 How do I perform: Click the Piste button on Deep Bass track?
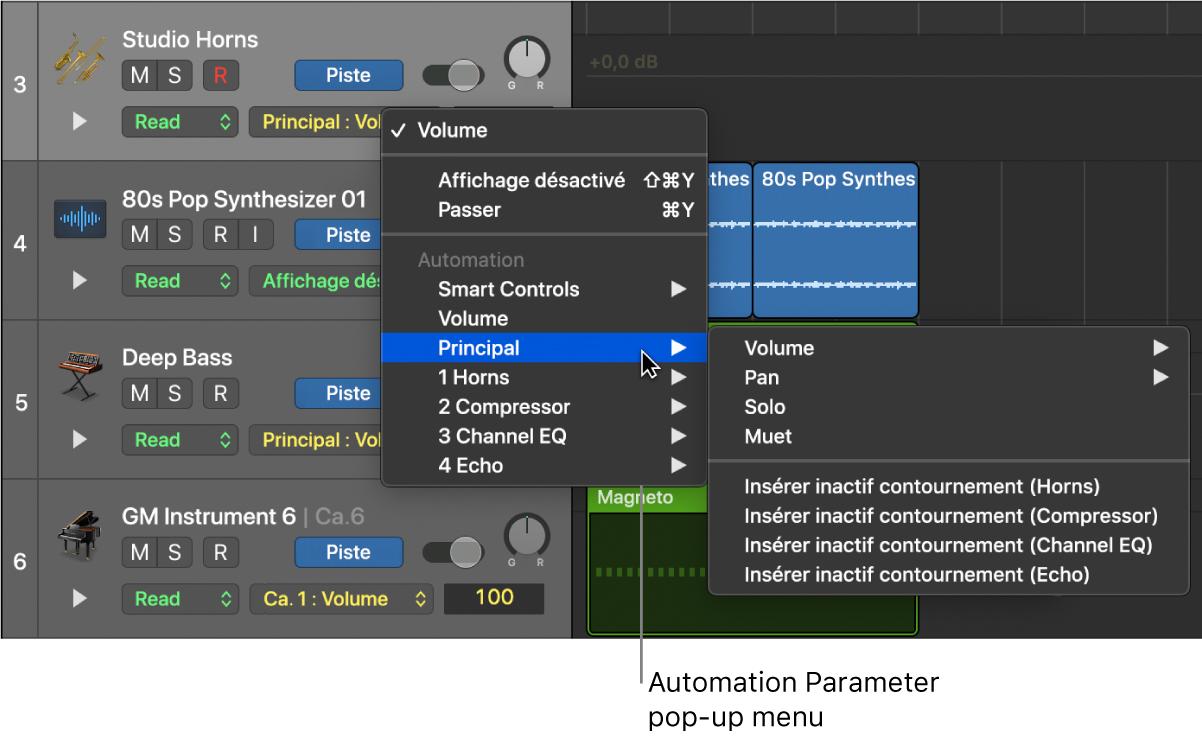348,393
